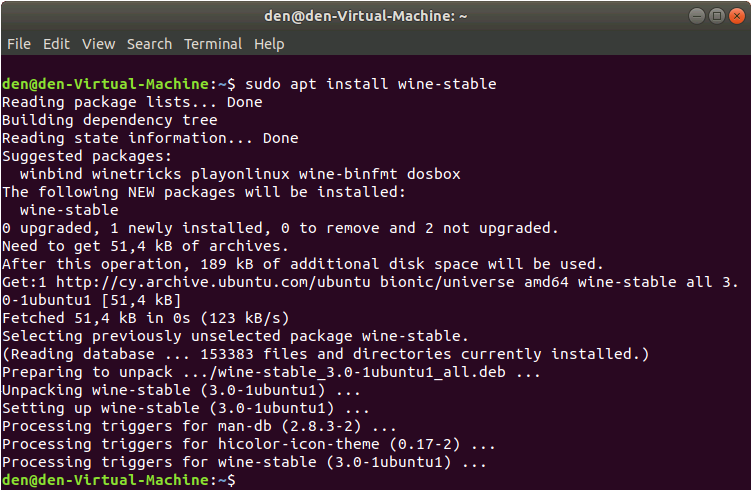Viewport: 753px width, 491px height.
Task: Click the hicolor-icon-theme trigger line
Action: click(248, 444)
